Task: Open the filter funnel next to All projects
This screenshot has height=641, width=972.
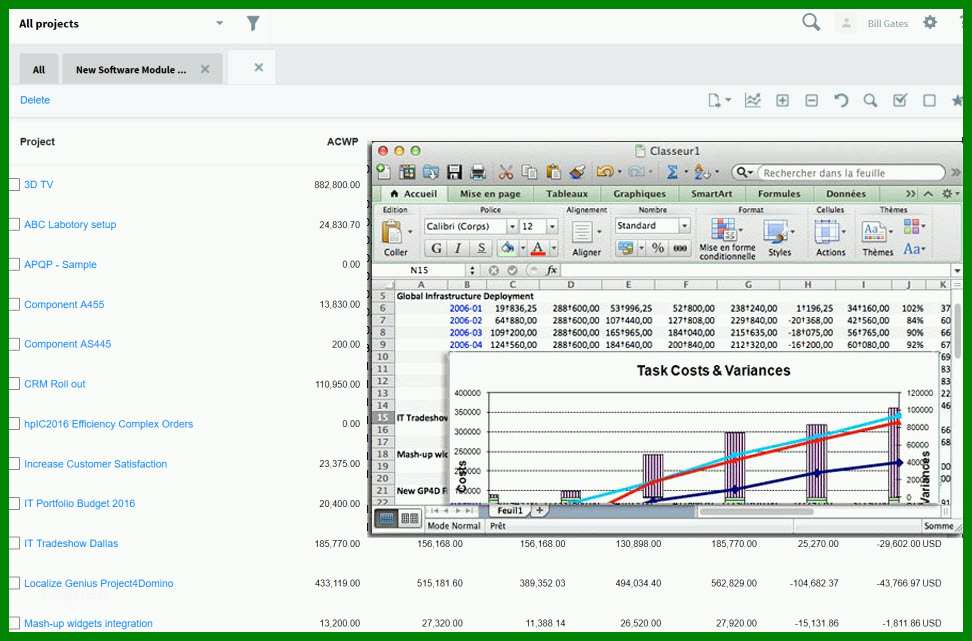Action: coord(253,24)
